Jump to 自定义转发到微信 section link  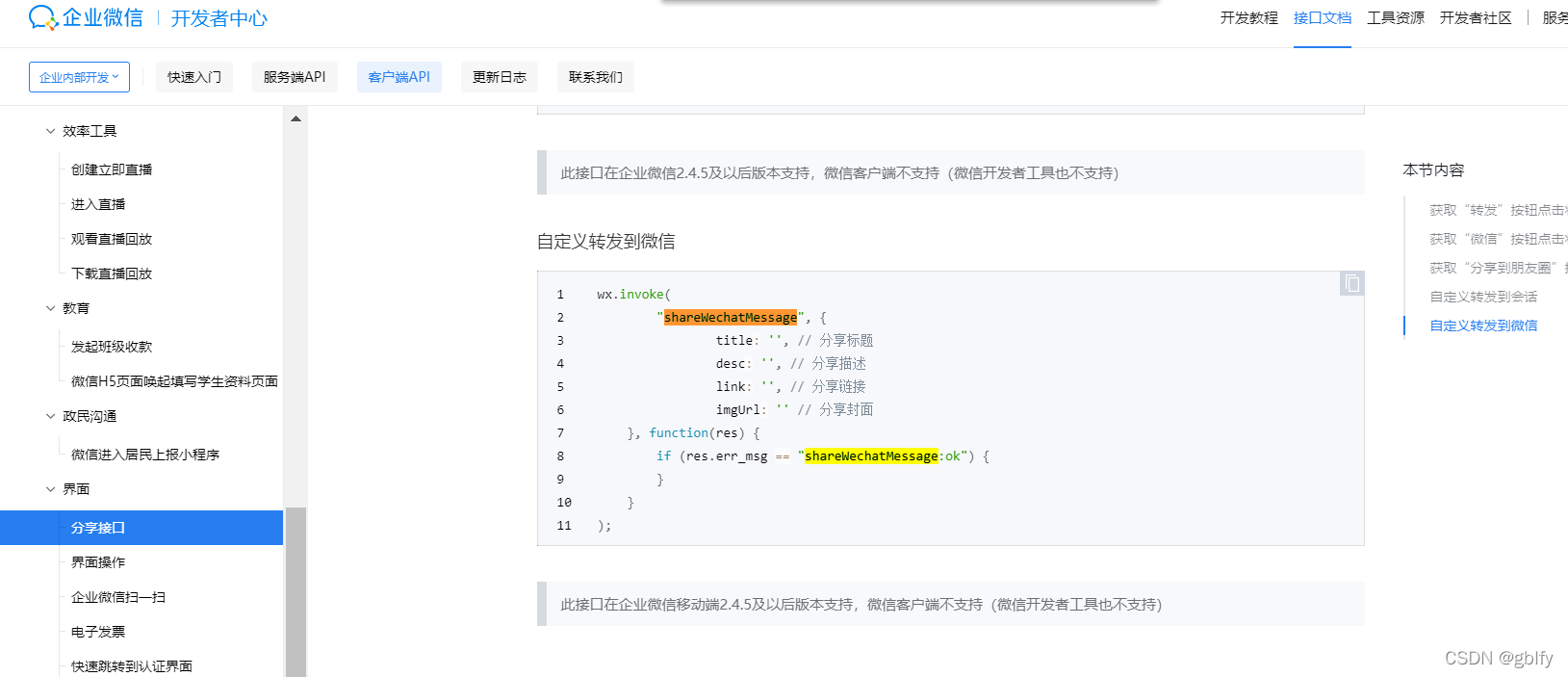point(1483,325)
